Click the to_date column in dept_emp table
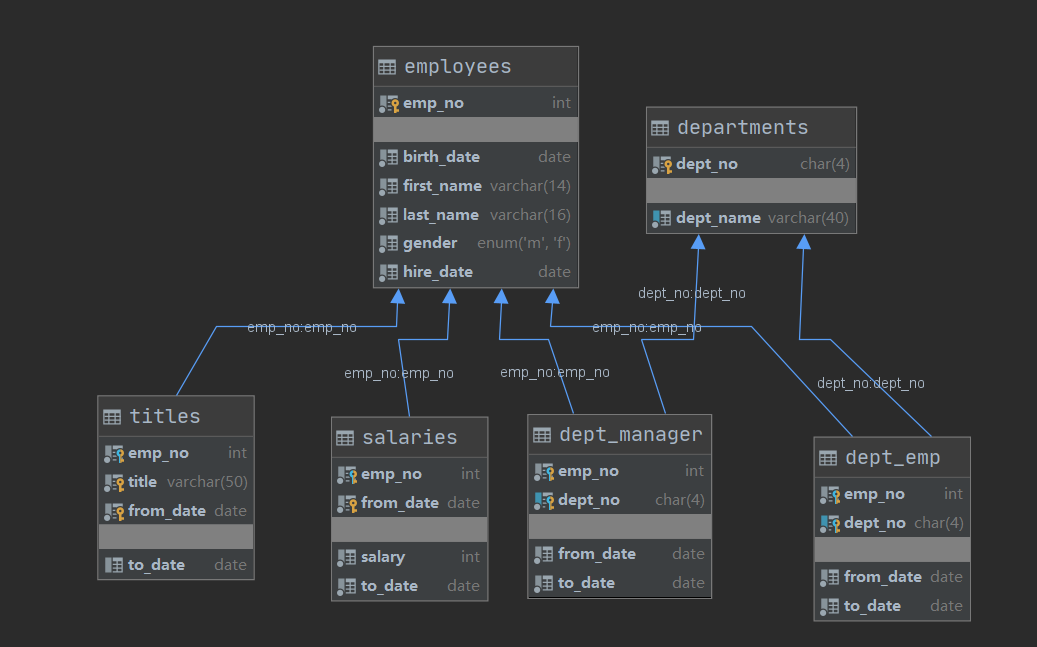1037x647 pixels. pos(892,606)
